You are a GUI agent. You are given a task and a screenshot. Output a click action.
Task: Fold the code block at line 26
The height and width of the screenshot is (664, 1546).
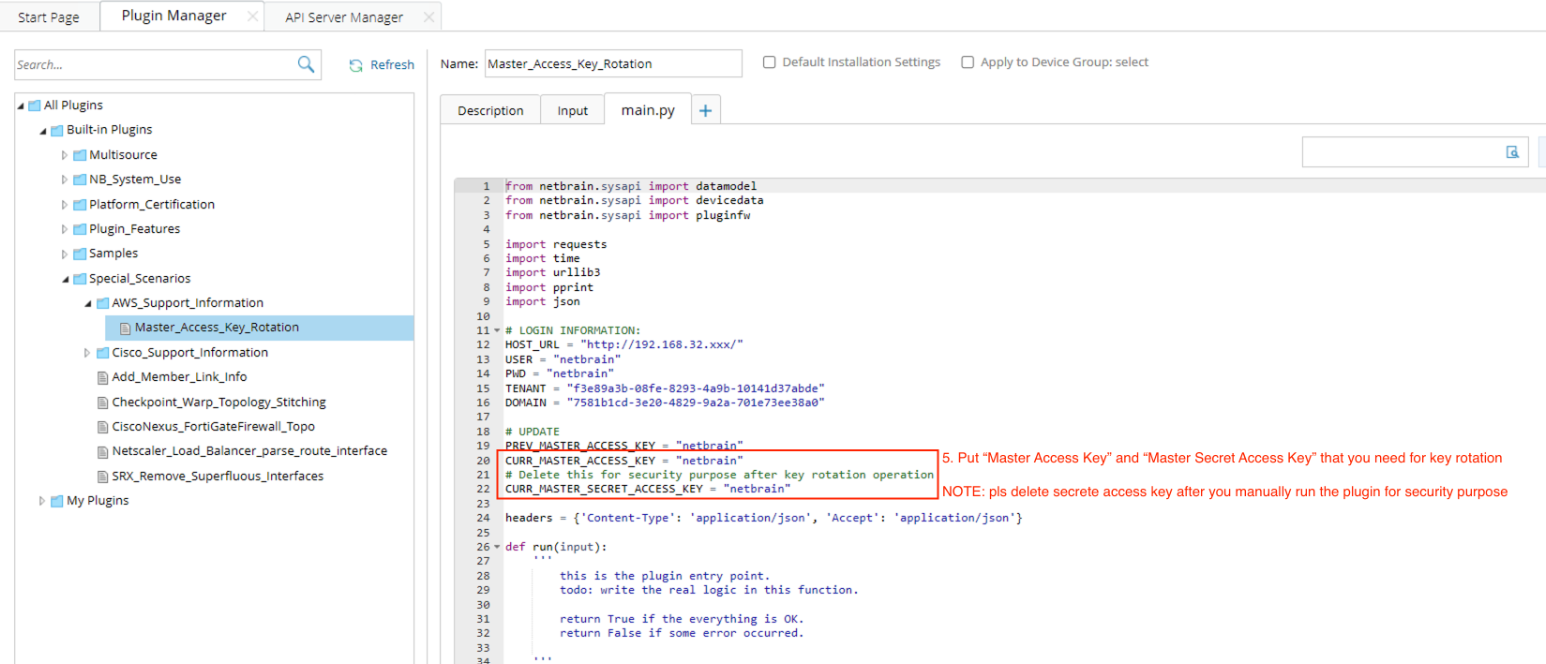click(x=497, y=547)
